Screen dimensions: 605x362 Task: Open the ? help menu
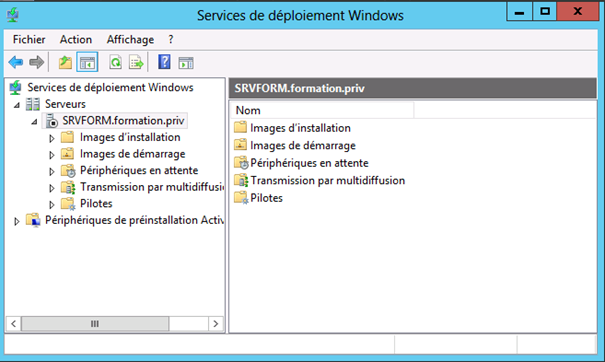pyautogui.click(x=171, y=39)
